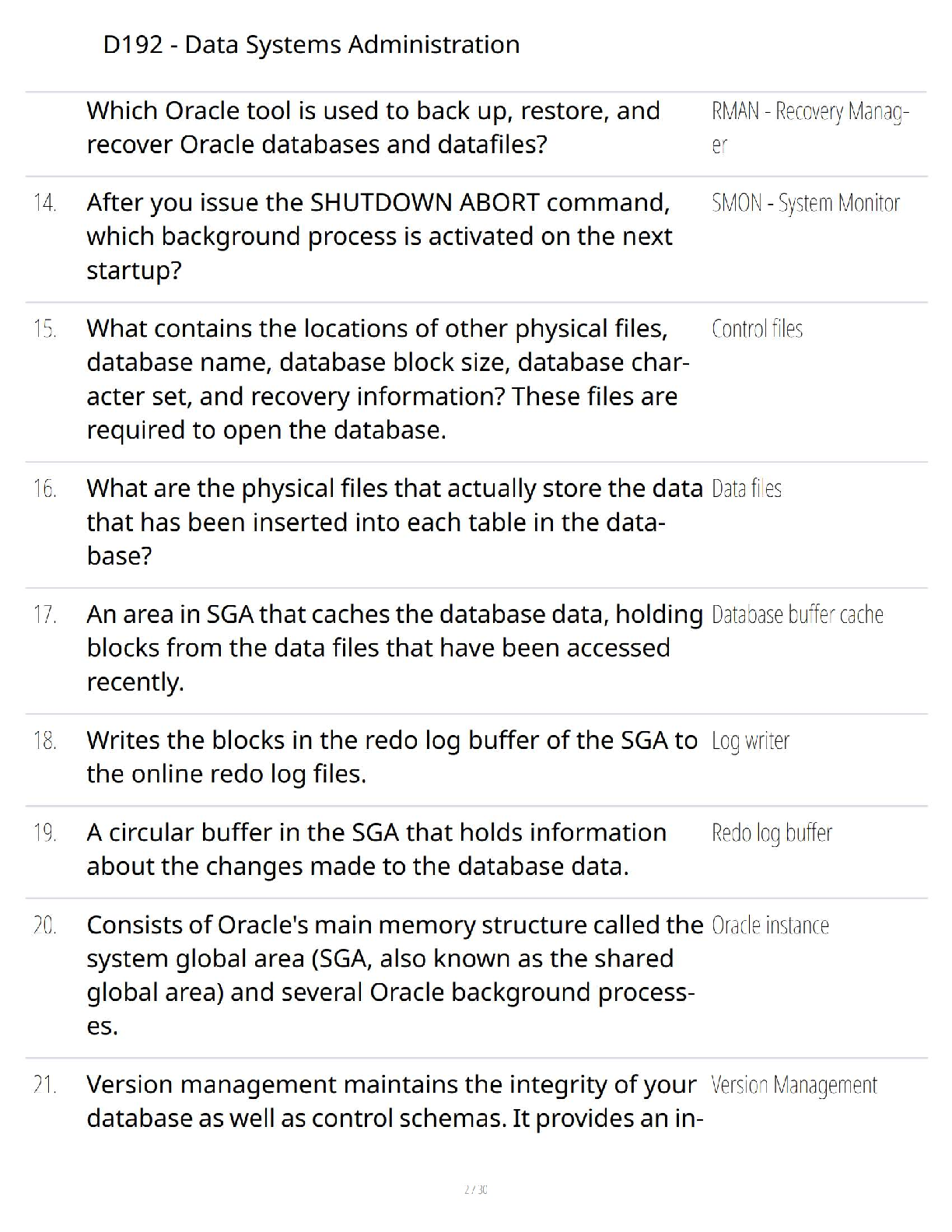
Task: Click the Database buffer cache answer
Action: pos(797,615)
